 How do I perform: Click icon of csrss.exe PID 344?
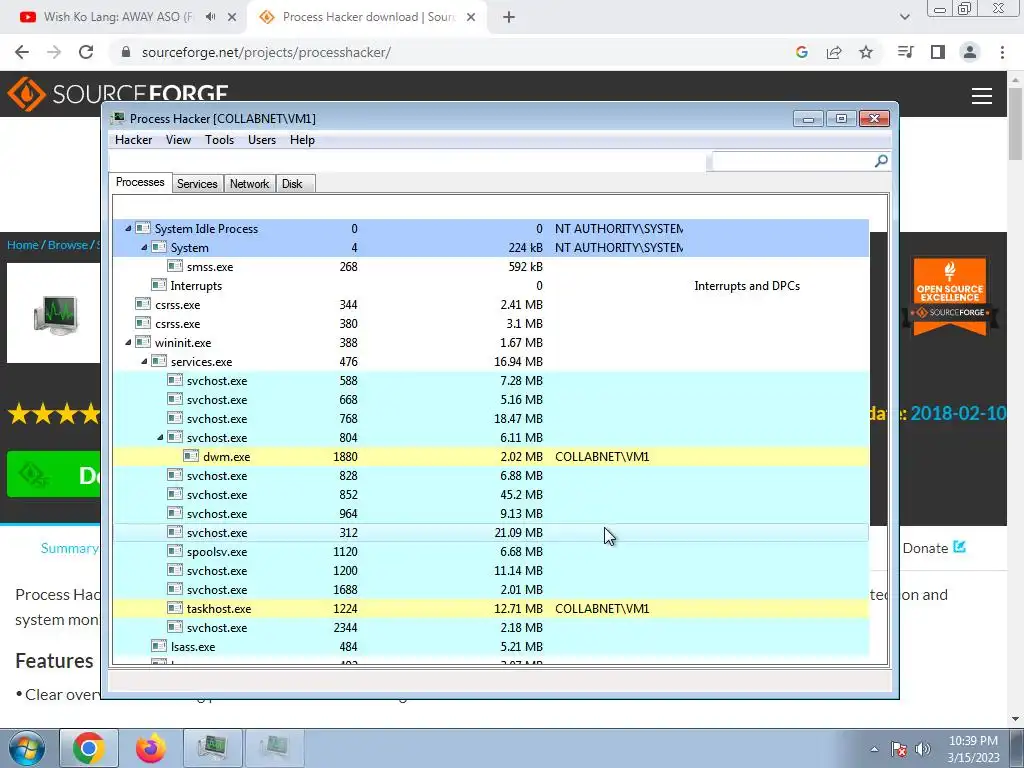tap(143, 304)
